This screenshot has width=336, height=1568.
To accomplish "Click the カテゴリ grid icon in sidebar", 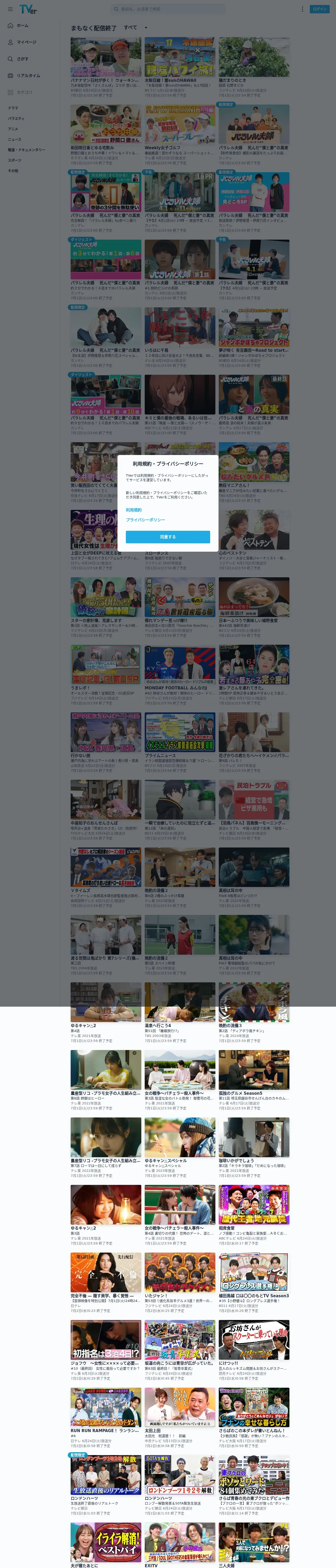I will 10,93.
